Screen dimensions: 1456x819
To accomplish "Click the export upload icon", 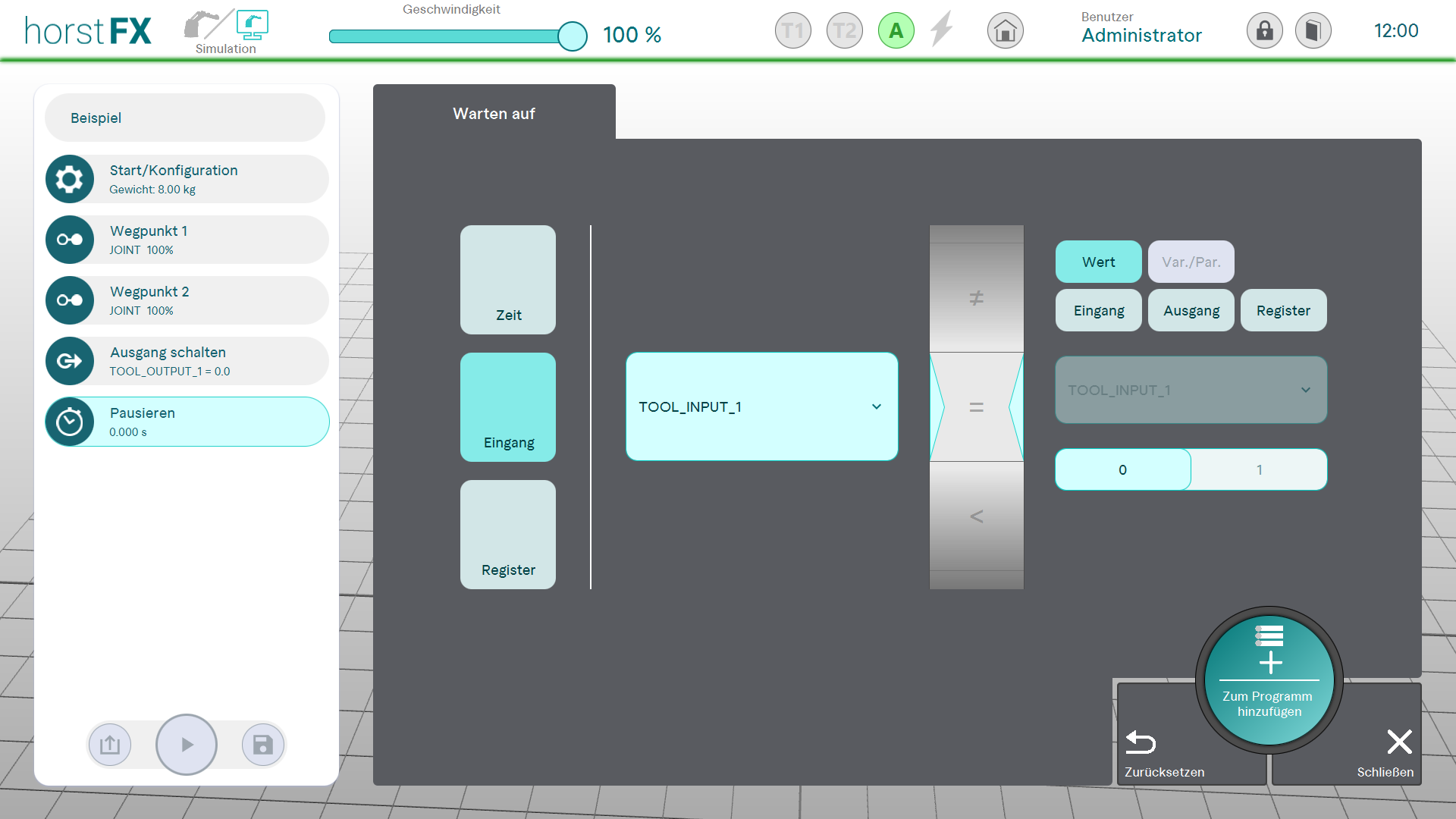I will pyautogui.click(x=110, y=745).
